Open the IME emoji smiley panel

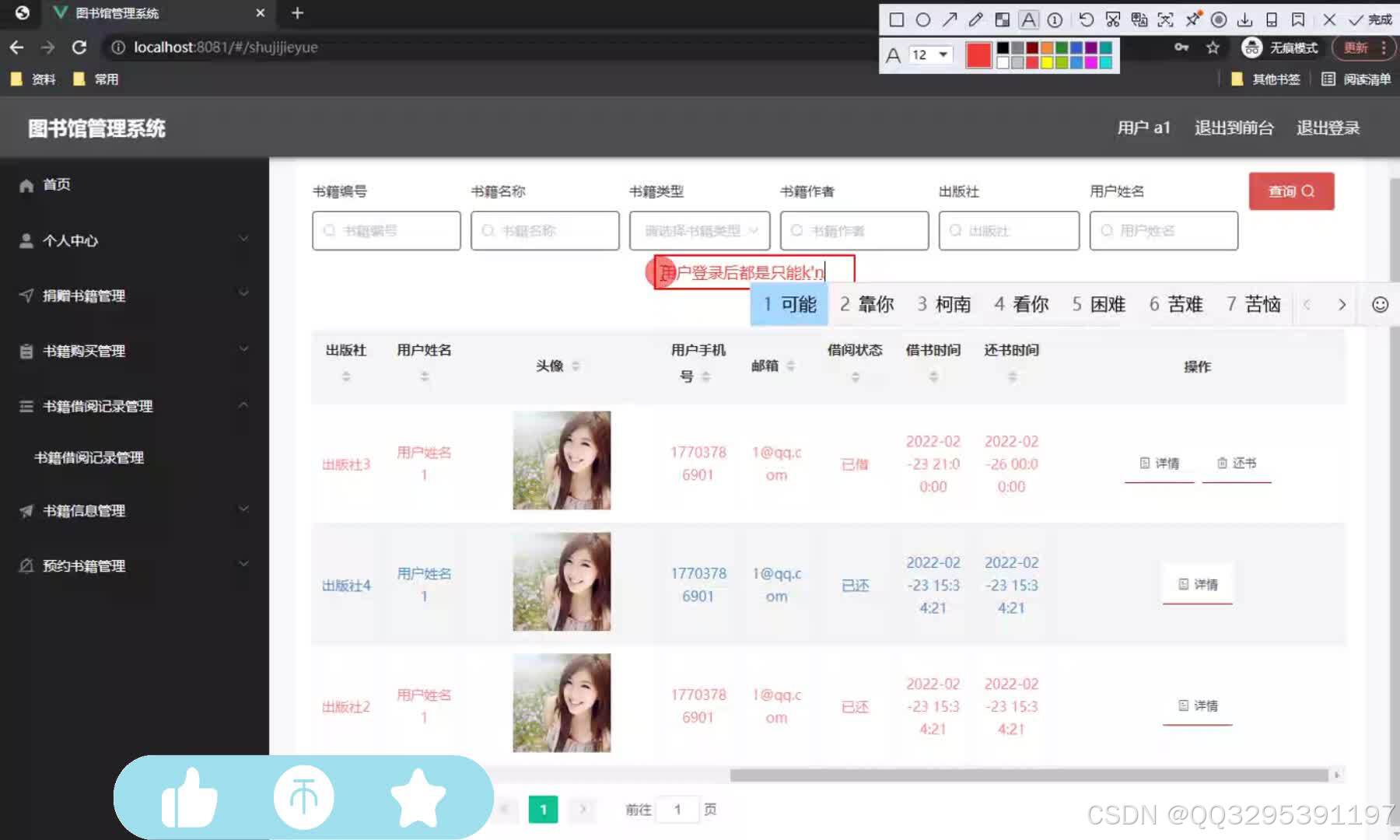coord(1380,305)
